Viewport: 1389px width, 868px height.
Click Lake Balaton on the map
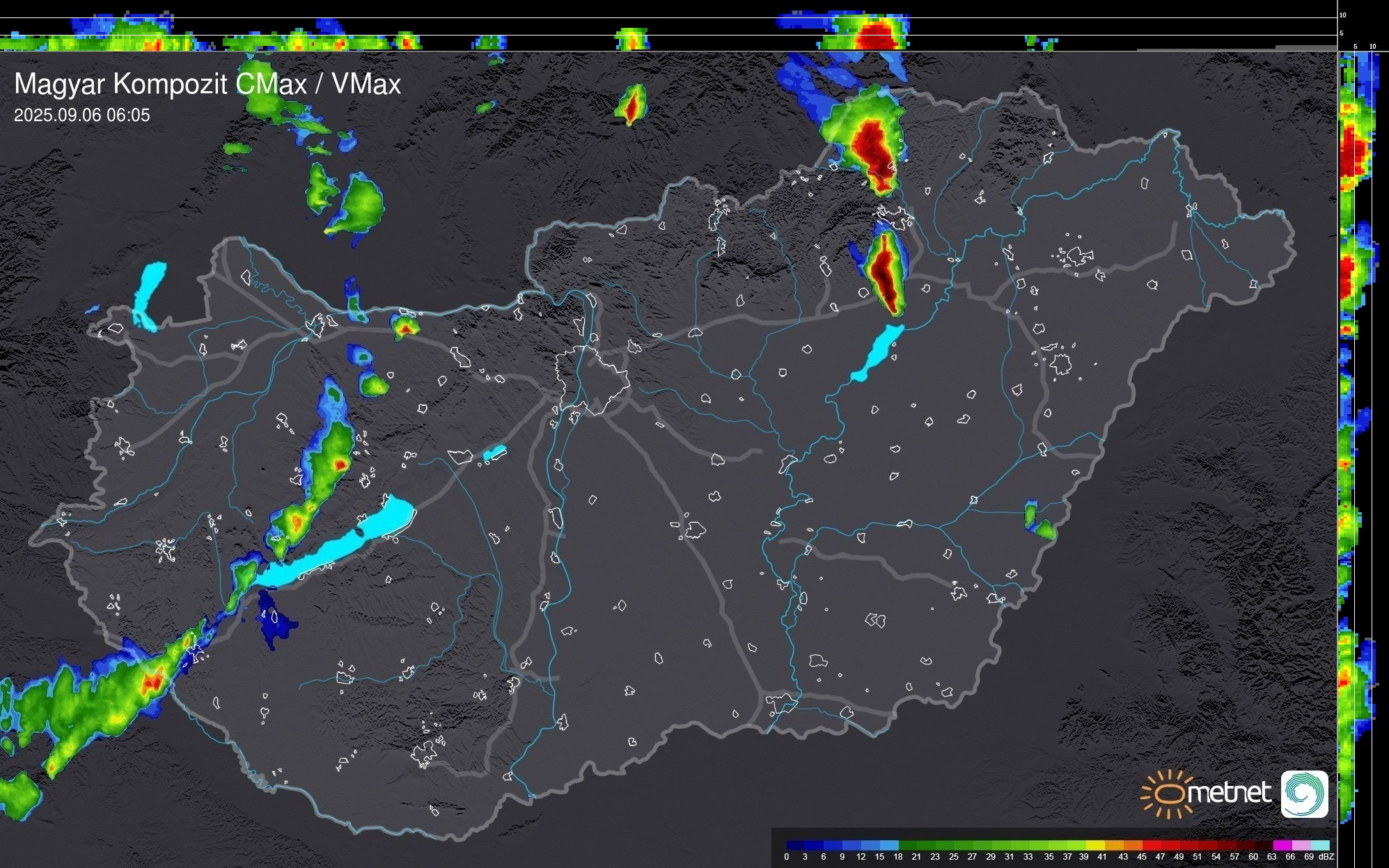click(334, 549)
